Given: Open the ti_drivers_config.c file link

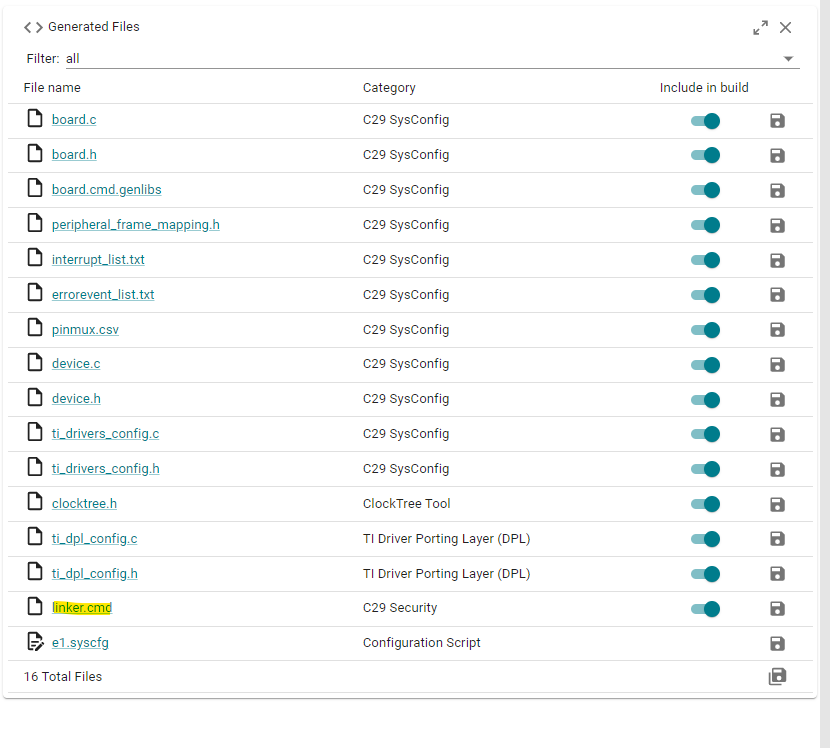Looking at the screenshot, I should point(105,434).
